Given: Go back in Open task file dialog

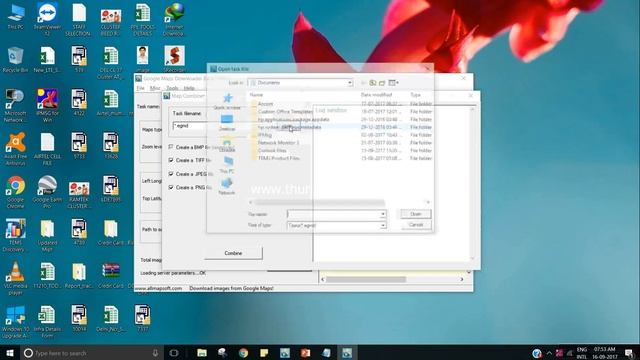Looking at the screenshot, I should click(x=363, y=83).
